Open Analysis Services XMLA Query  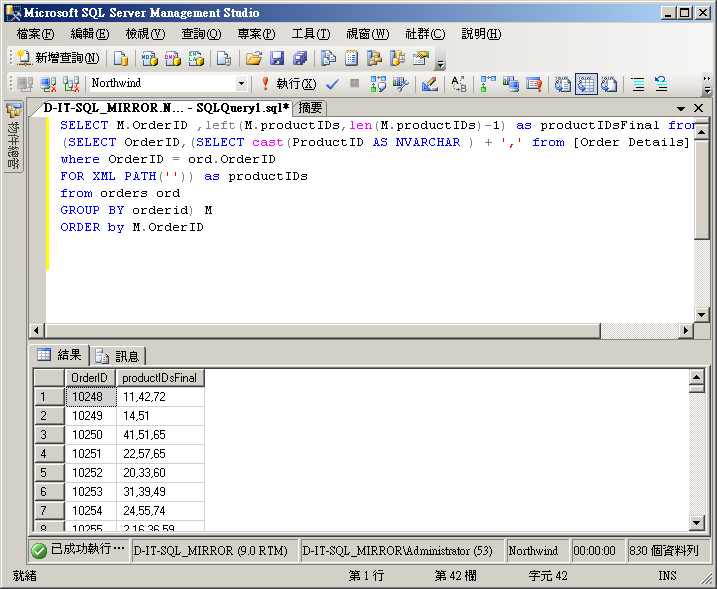click(196, 58)
